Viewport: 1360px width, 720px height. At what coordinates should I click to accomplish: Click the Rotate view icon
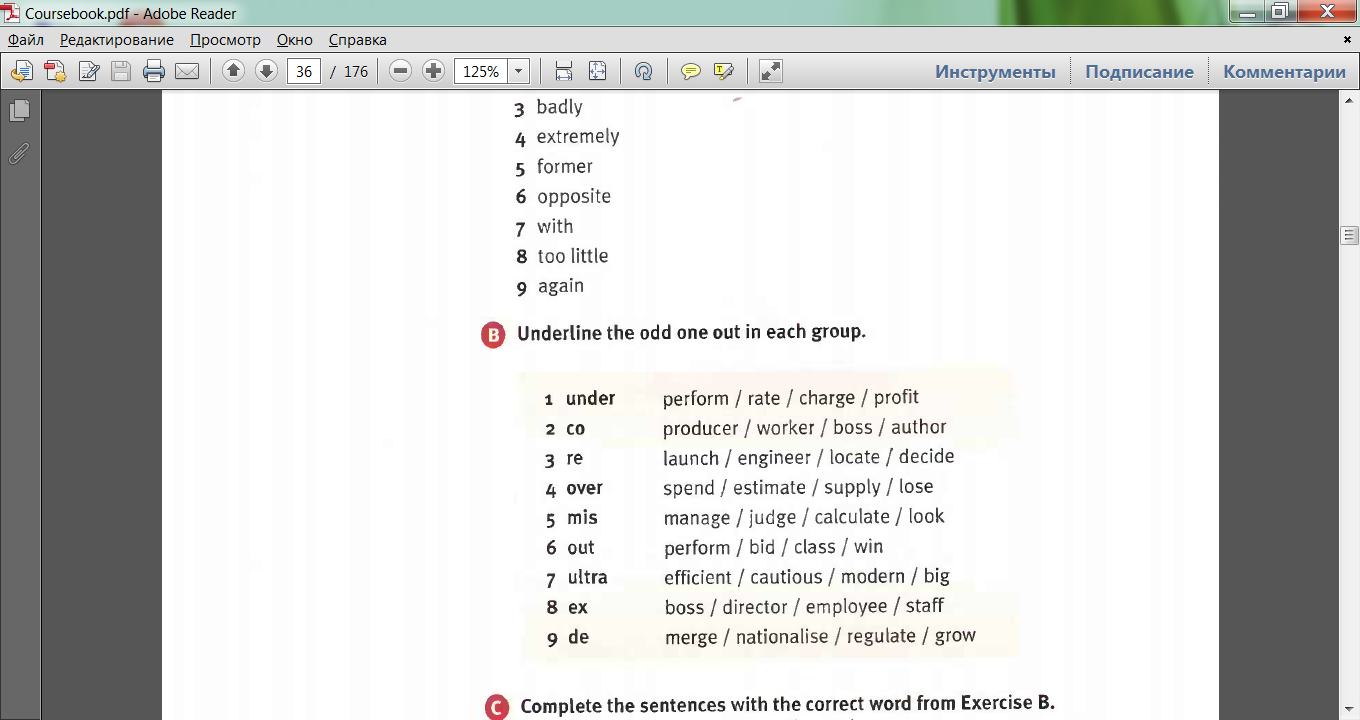643,71
